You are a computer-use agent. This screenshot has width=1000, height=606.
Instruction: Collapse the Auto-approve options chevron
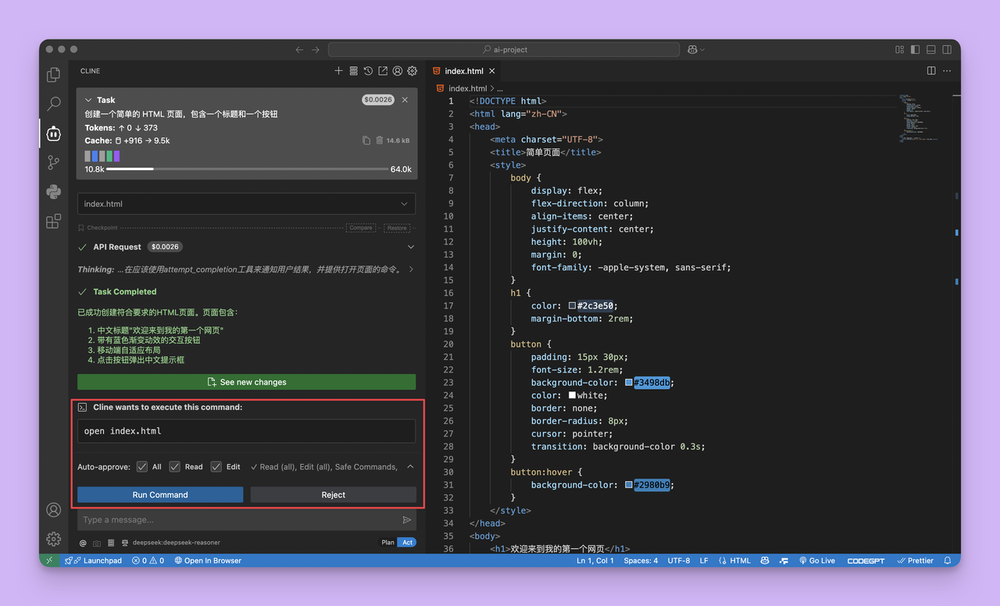point(409,466)
